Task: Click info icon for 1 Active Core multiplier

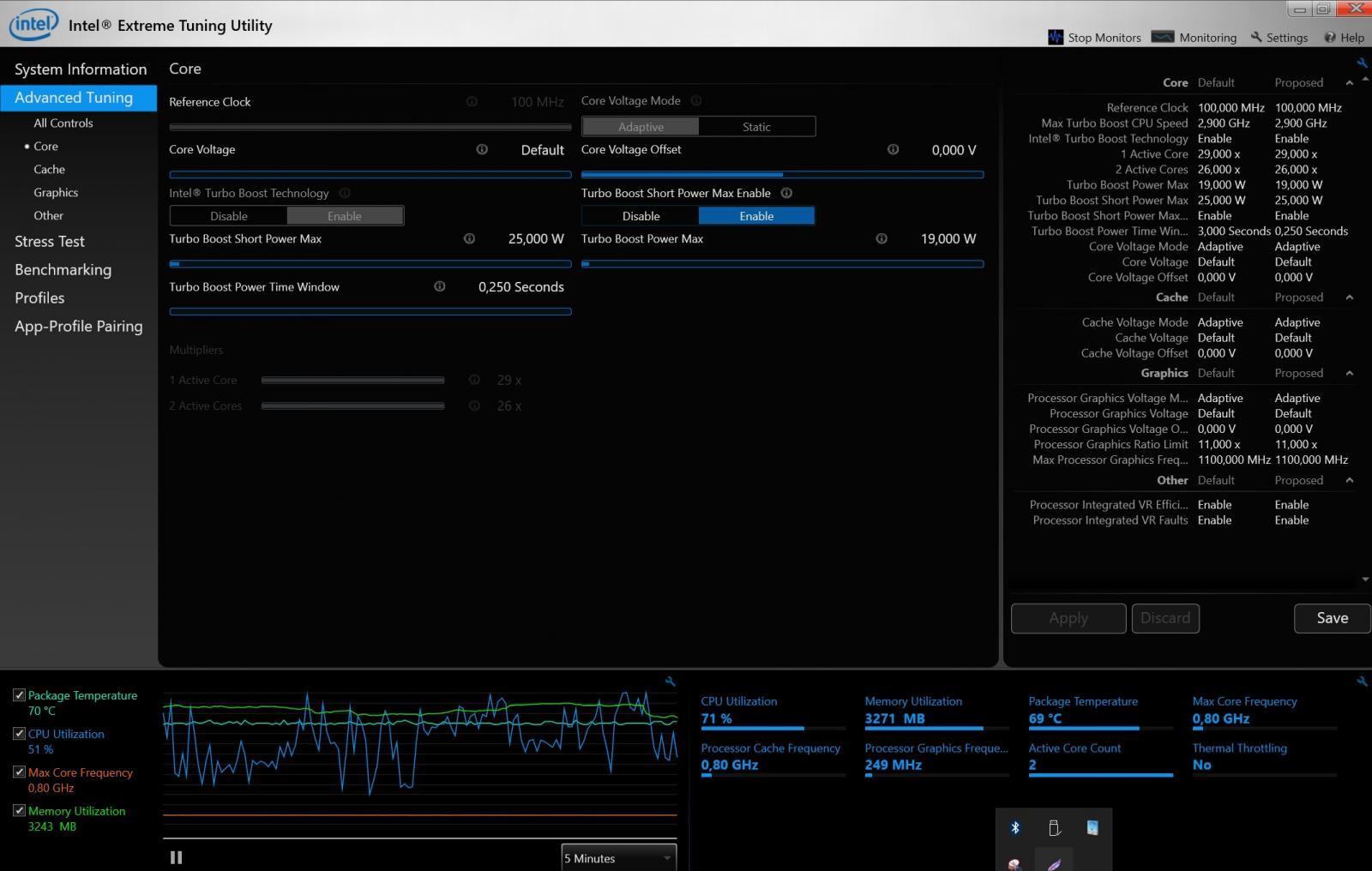Action: coord(474,380)
